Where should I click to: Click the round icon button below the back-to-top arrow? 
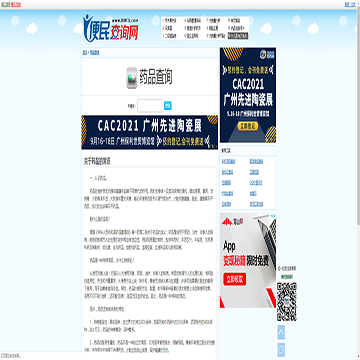pos(281,350)
